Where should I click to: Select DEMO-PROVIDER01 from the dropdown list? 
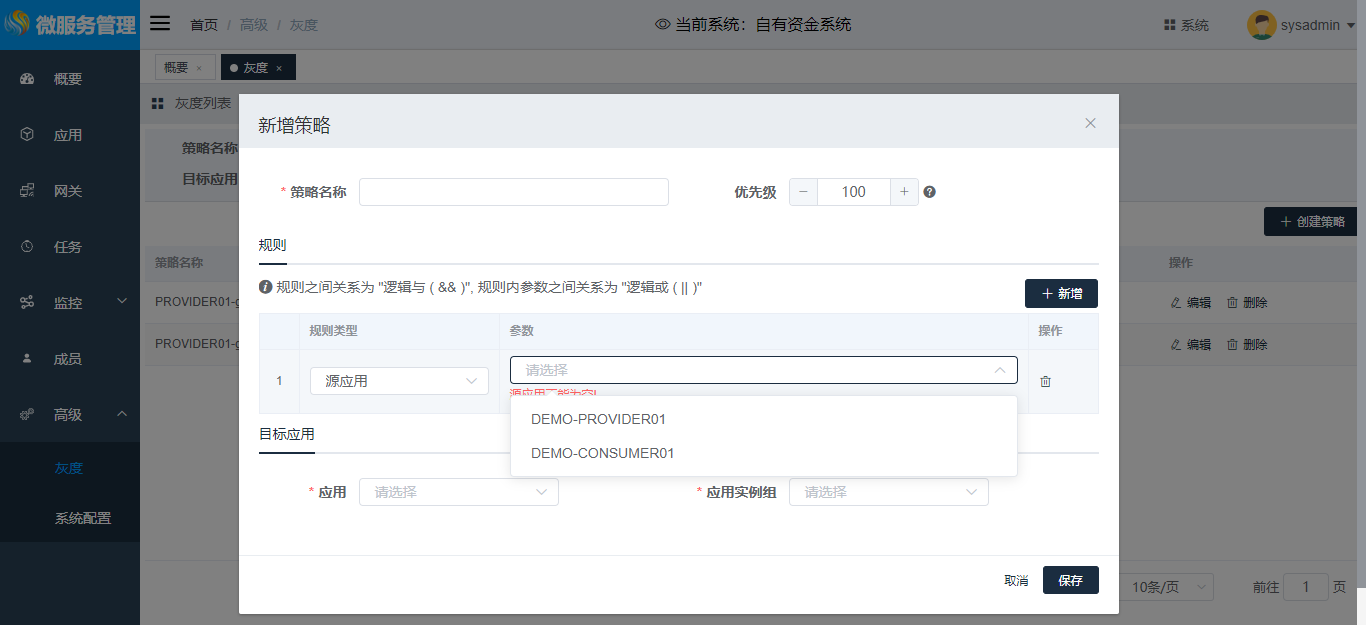pyautogui.click(x=598, y=419)
